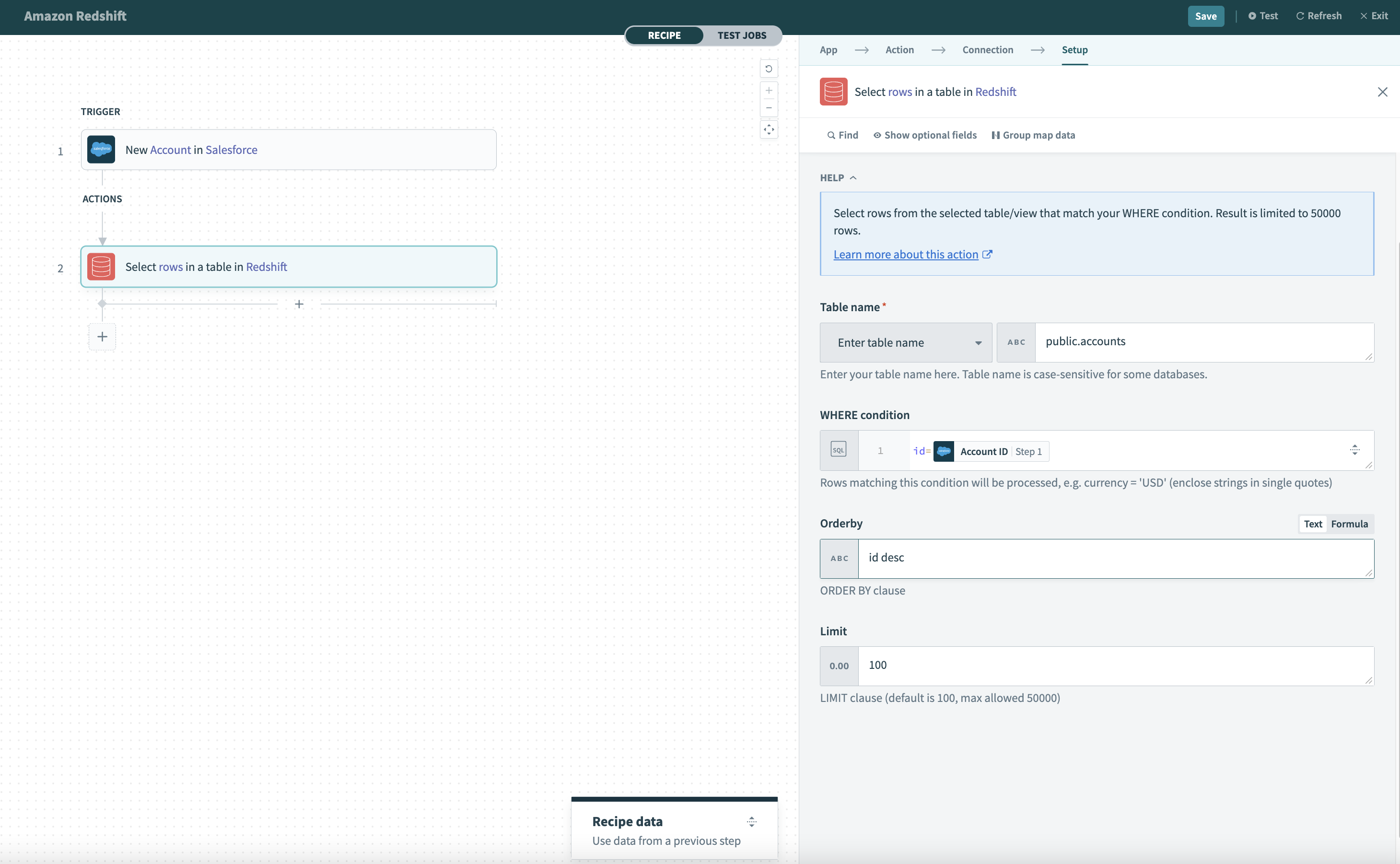The image size is (1400, 864).
Task: Add a new action step below step 2
Action: [102, 337]
